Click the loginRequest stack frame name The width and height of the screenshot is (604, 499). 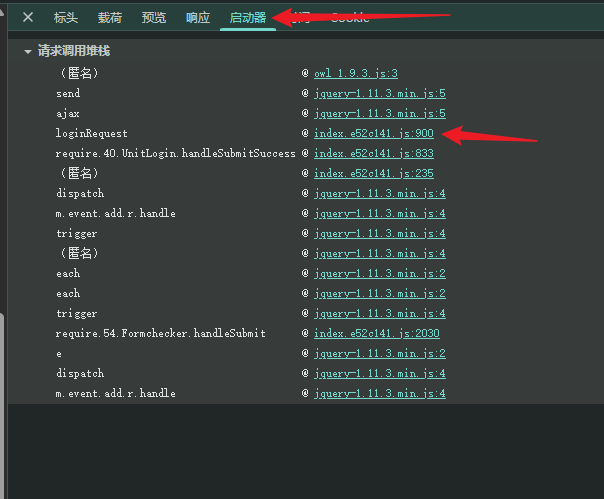(x=91, y=133)
